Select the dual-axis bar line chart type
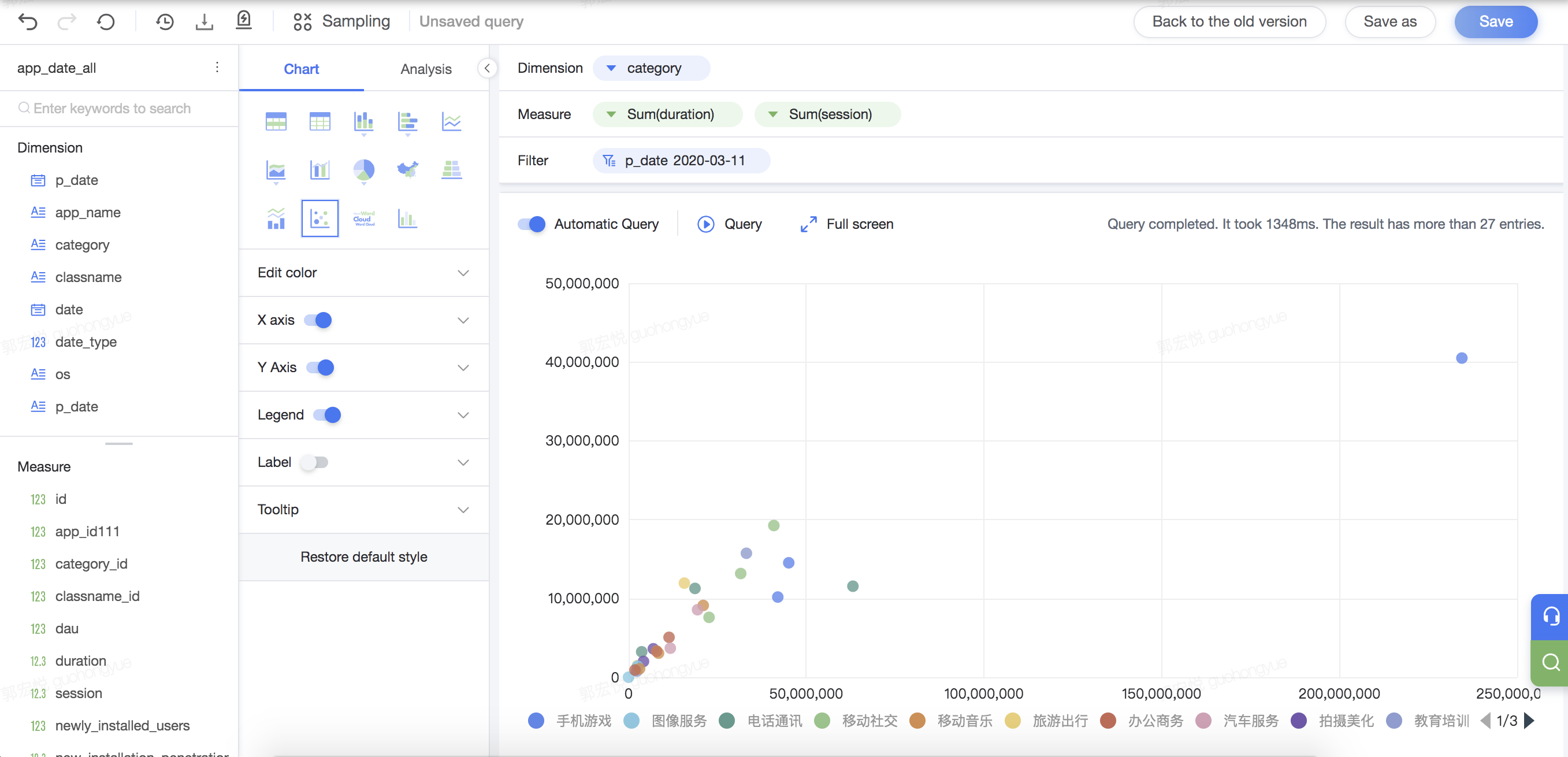Image resolution: width=1568 pixels, height=757 pixels. [x=320, y=170]
